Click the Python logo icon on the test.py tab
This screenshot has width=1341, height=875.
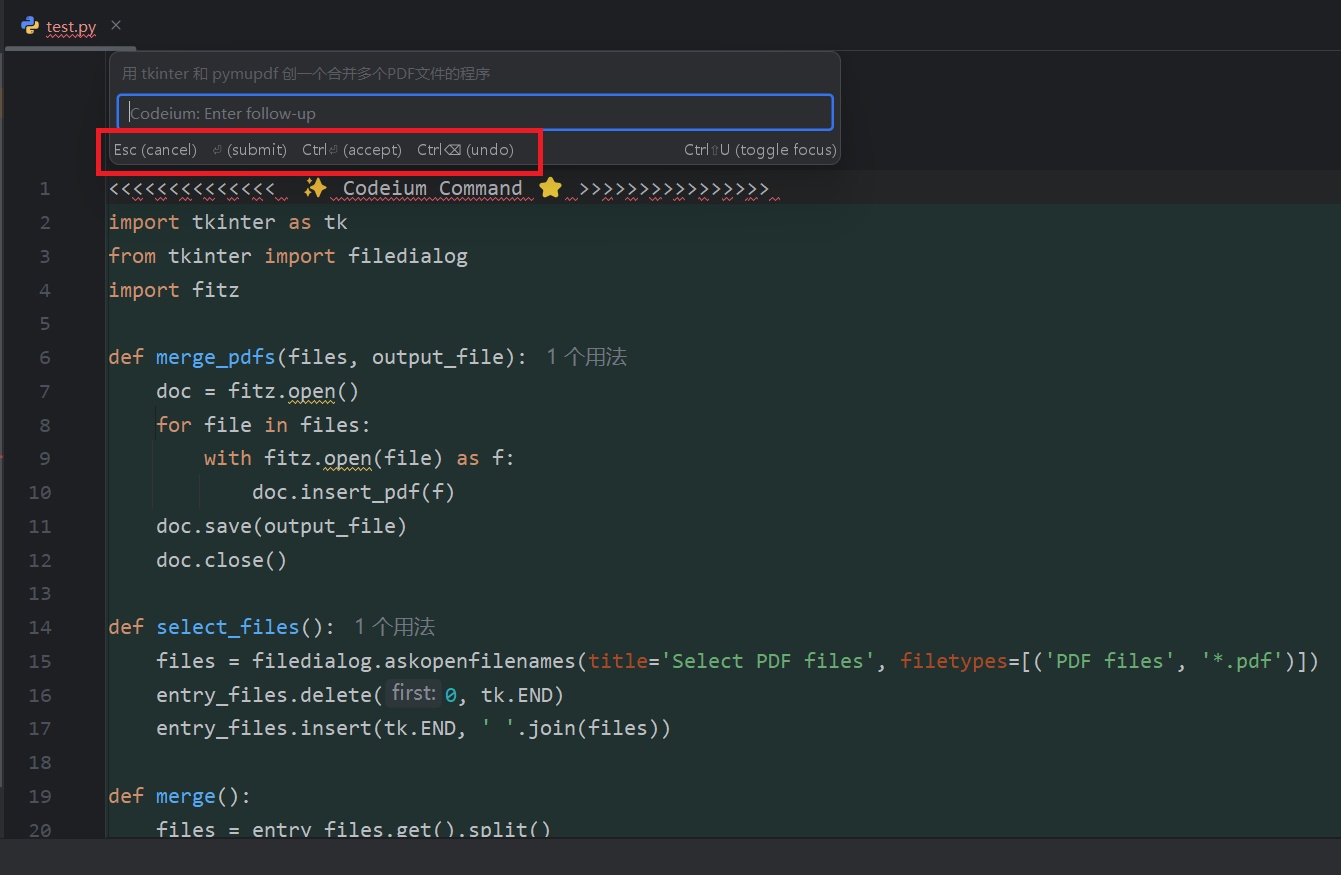30,25
